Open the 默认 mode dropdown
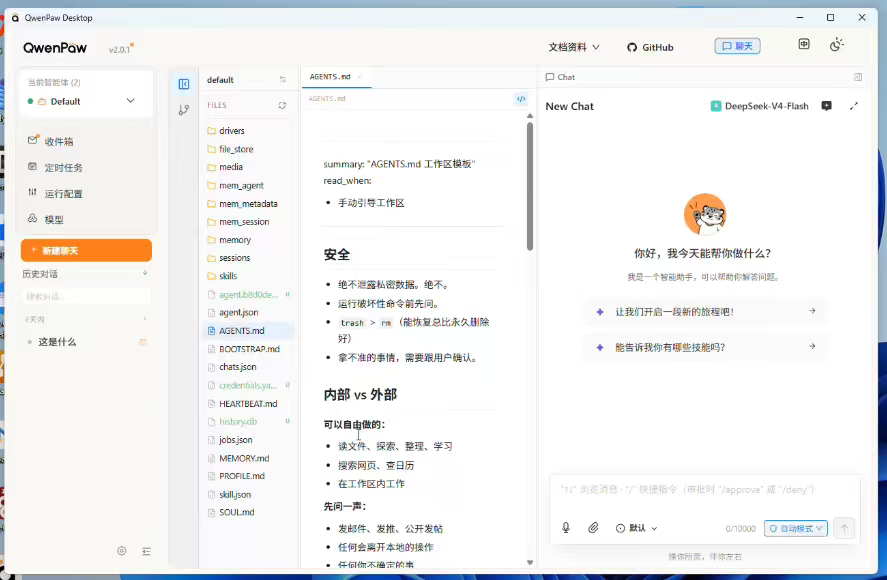This screenshot has width=887, height=580. tap(636, 528)
